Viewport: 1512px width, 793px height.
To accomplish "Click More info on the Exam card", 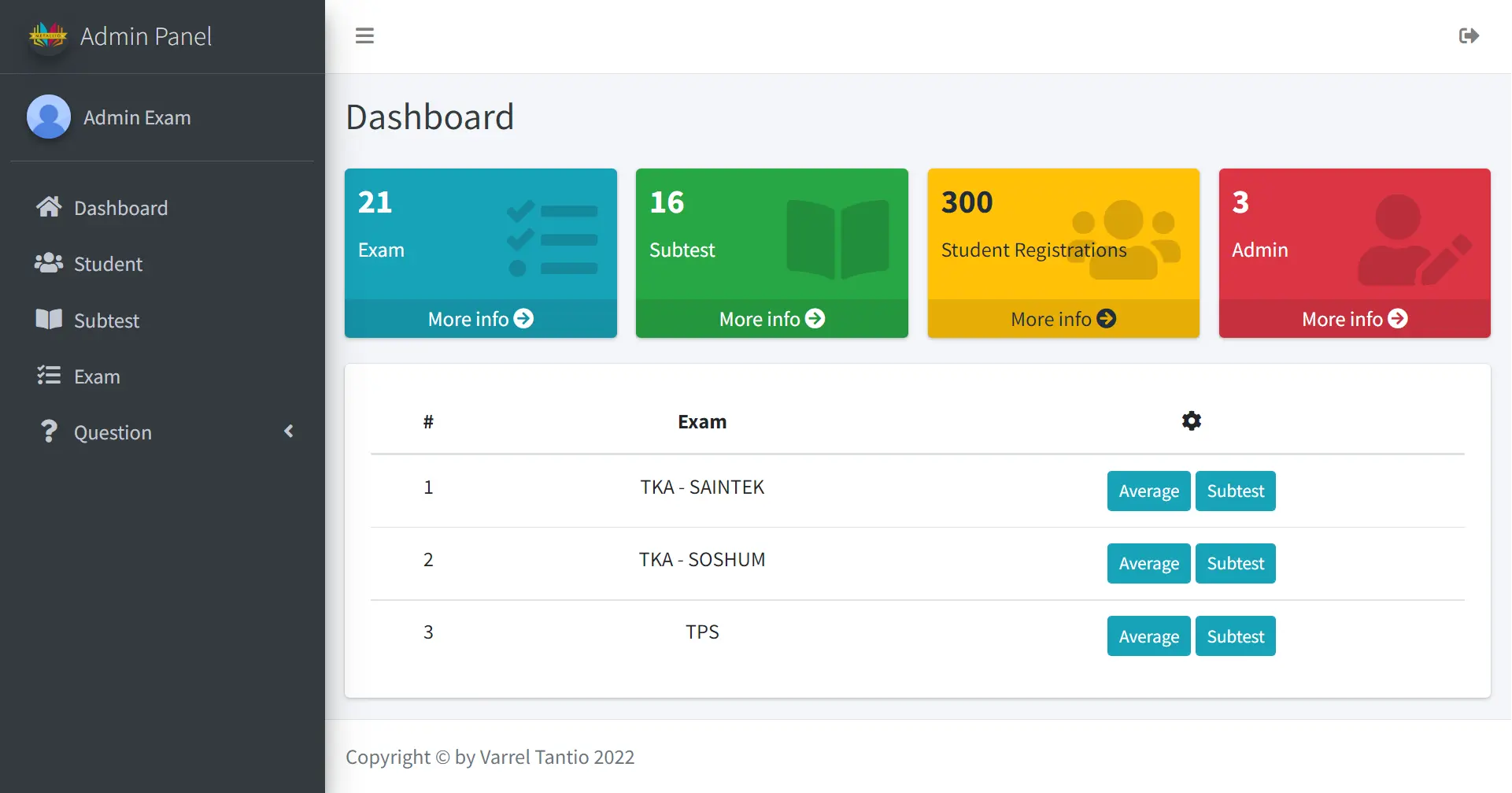I will (x=481, y=319).
